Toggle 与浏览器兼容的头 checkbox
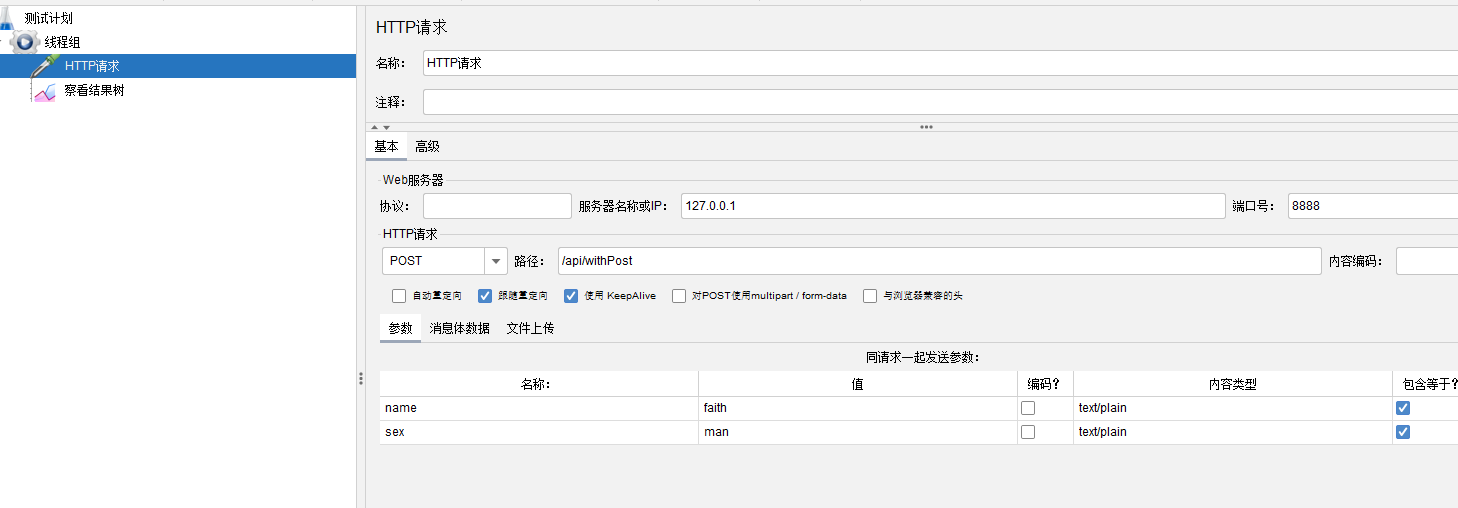 pos(870,296)
